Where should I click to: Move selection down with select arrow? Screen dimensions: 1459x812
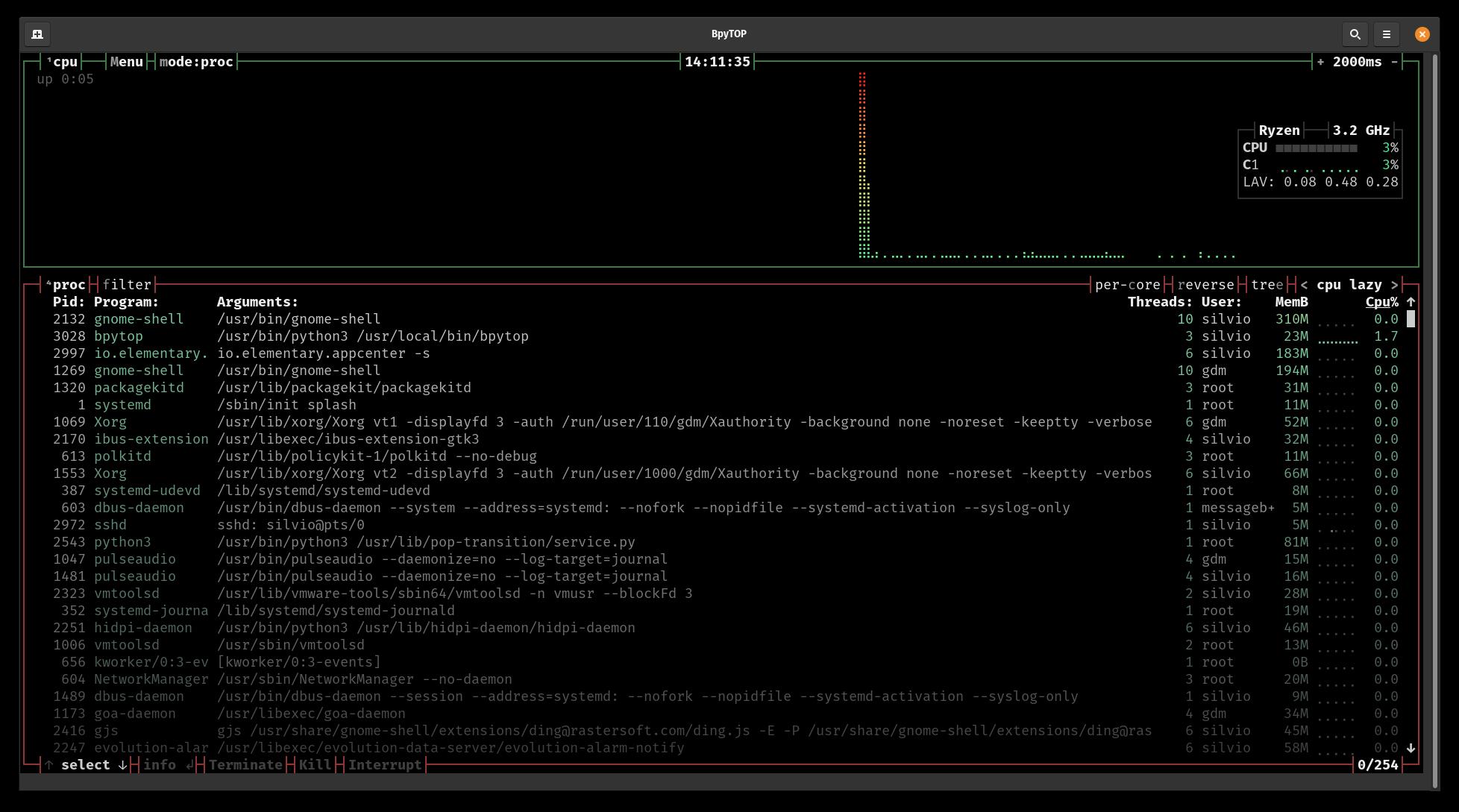click(123, 765)
